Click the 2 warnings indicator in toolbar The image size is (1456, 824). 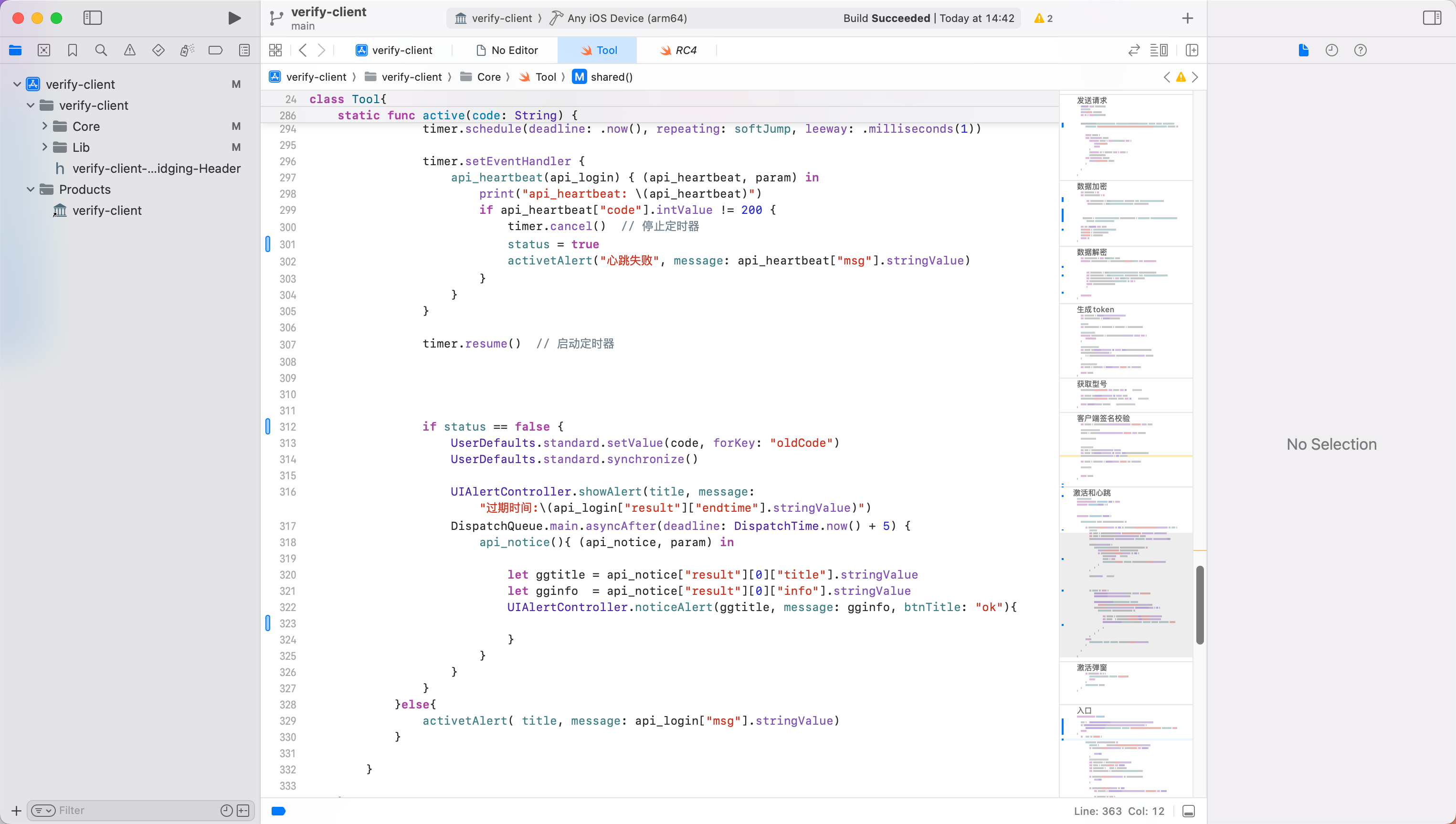click(x=1043, y=18)
